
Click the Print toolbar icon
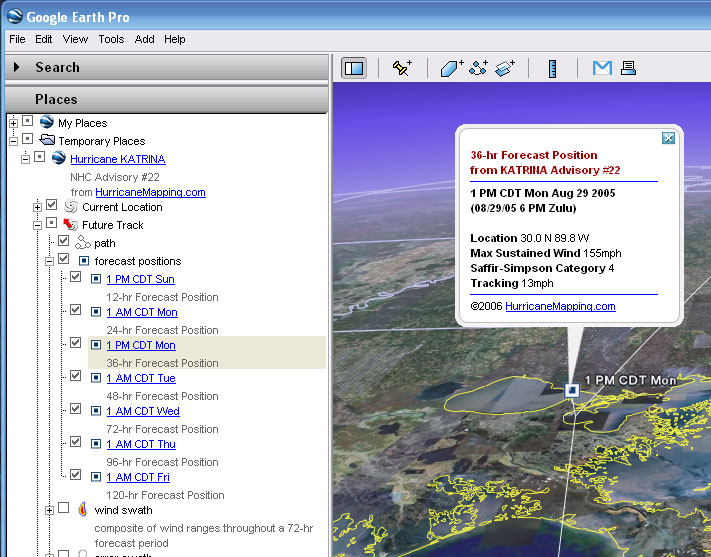pos(628,68)
